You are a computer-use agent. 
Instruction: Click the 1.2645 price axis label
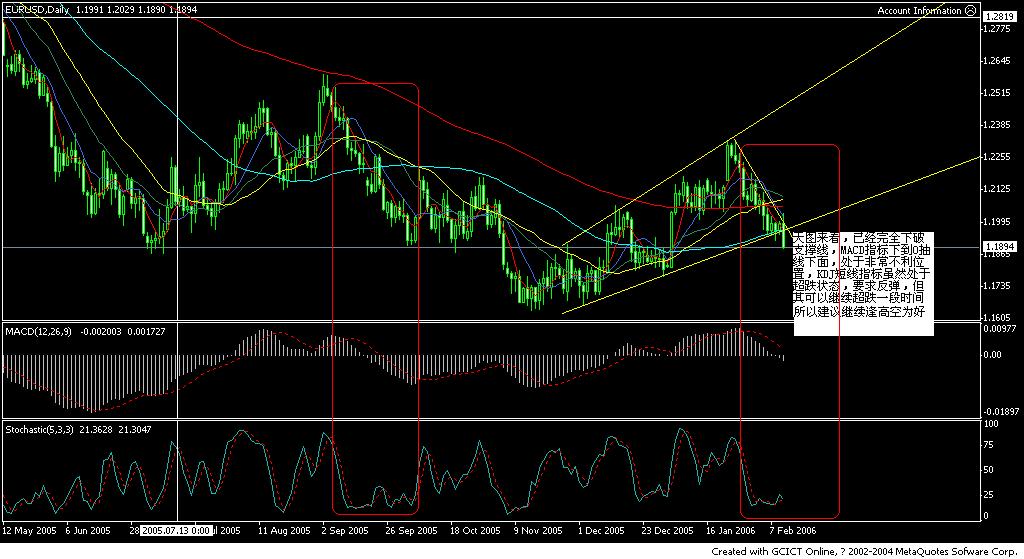coord(997,61)
